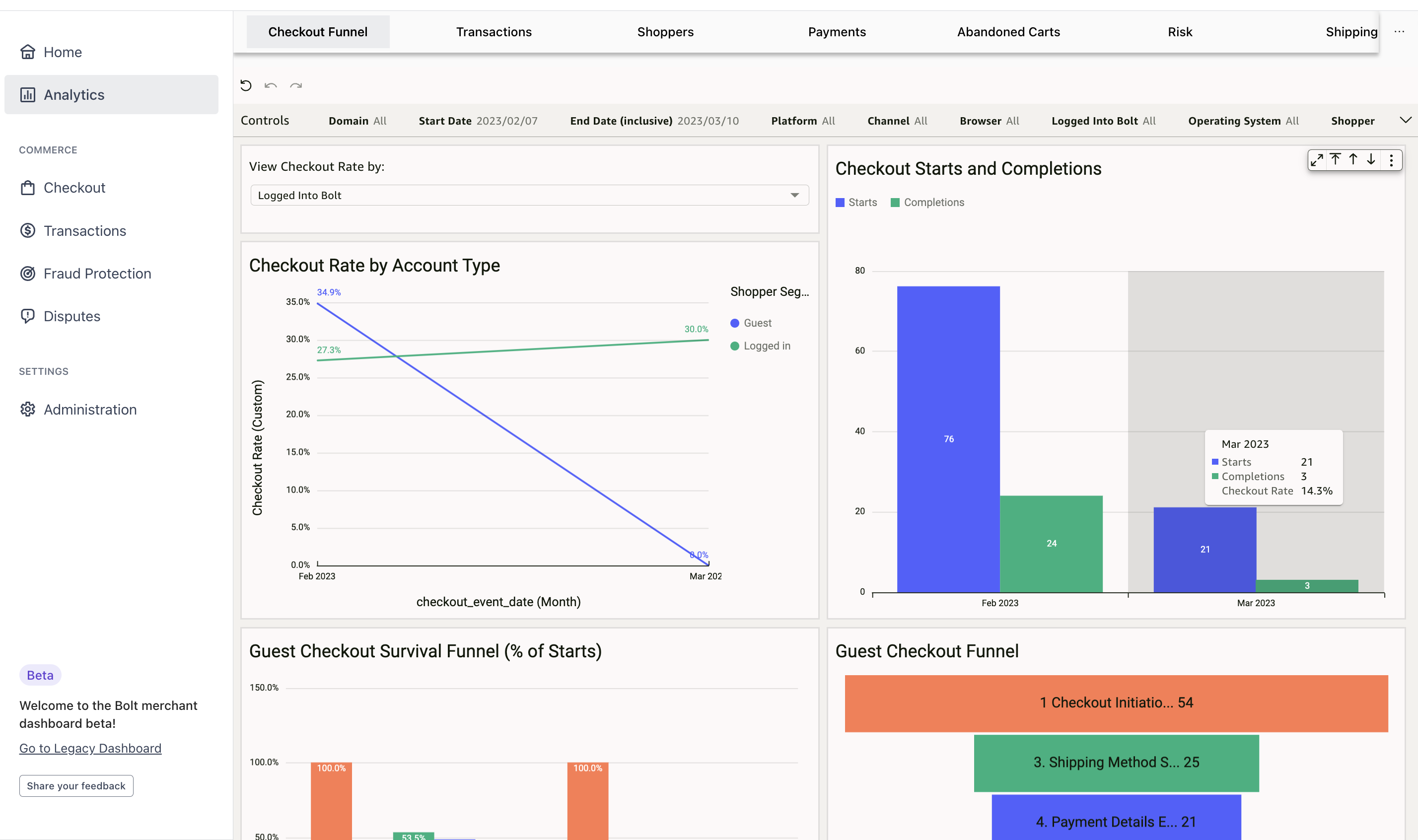Open the Operating System filter control
Viewport: 1418px width, 840px height.
[x=1244, y=121]
